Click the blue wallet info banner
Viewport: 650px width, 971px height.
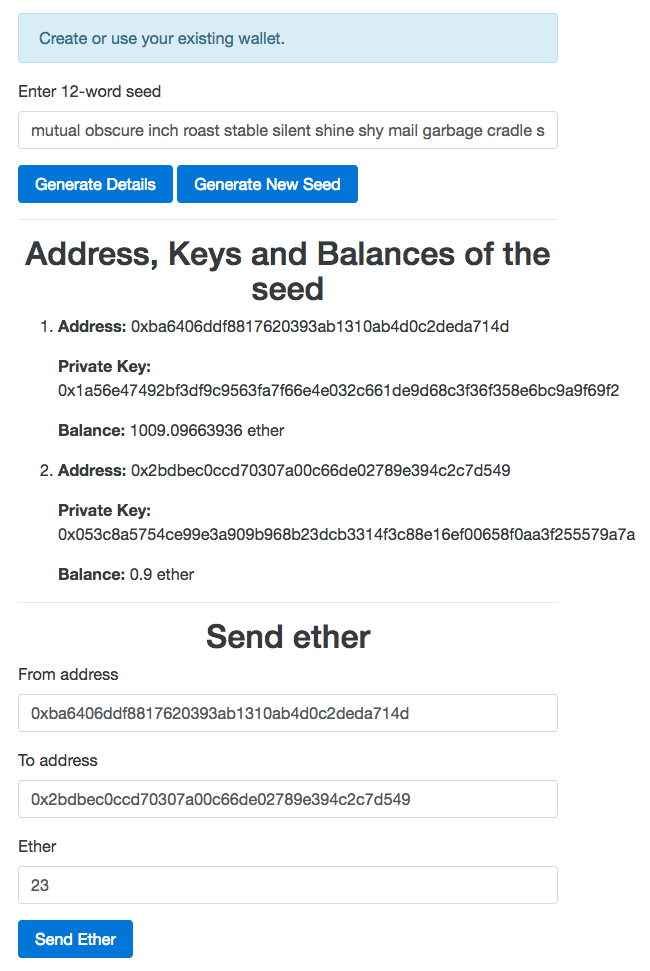coord(287,39)
